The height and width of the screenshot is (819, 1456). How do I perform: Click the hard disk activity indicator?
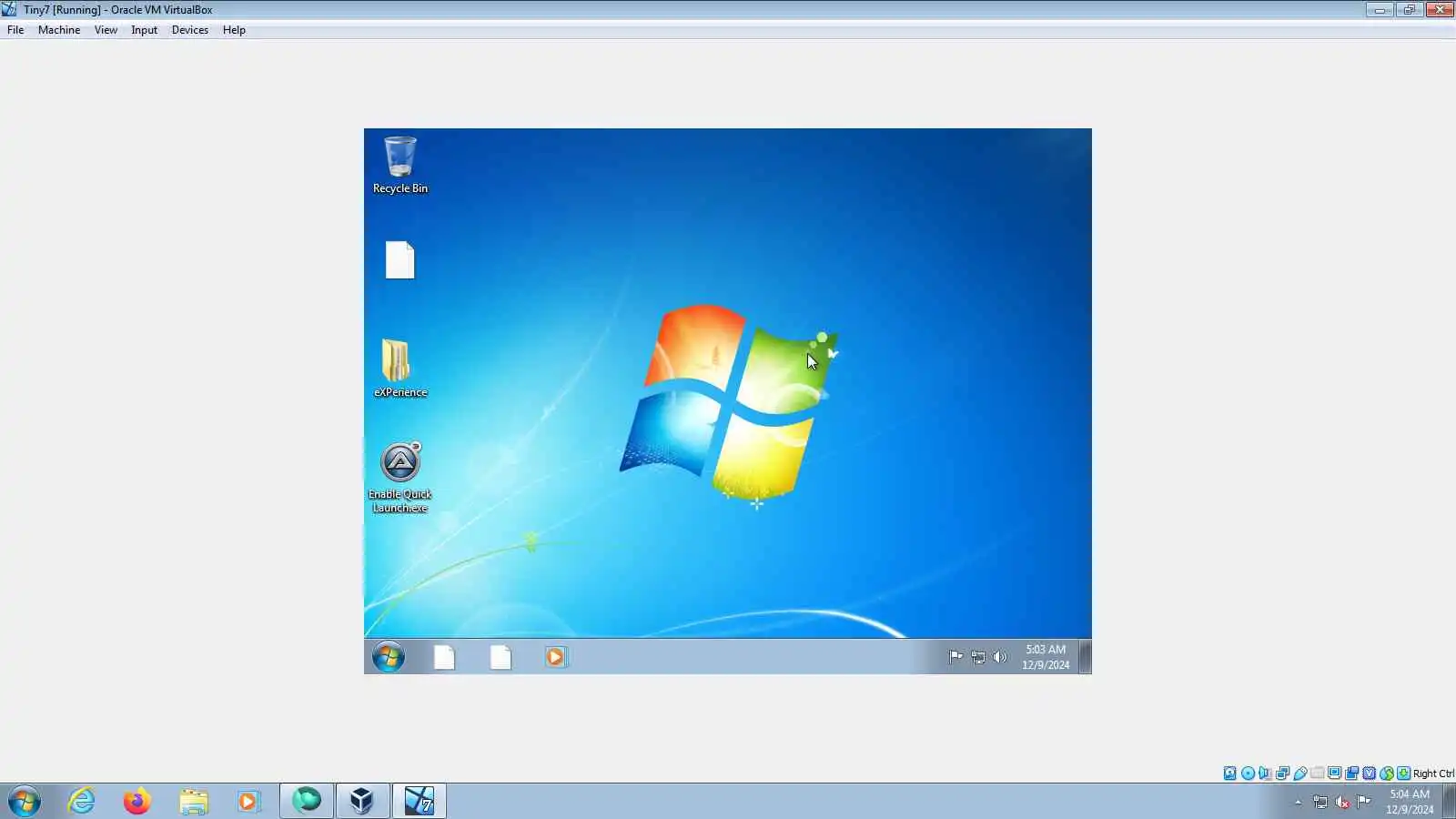coord(1230,773)
